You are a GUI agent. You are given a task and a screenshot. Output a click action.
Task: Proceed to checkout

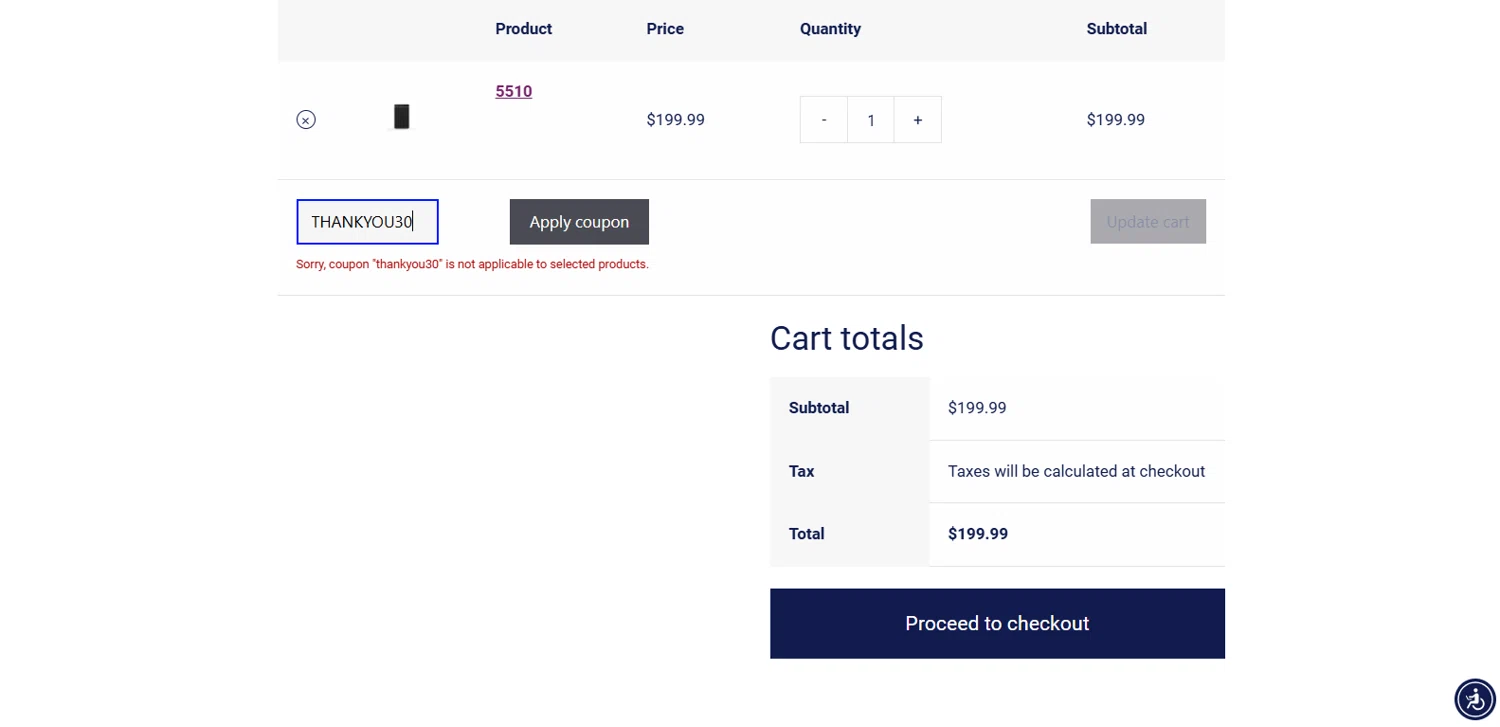point(997,624)
